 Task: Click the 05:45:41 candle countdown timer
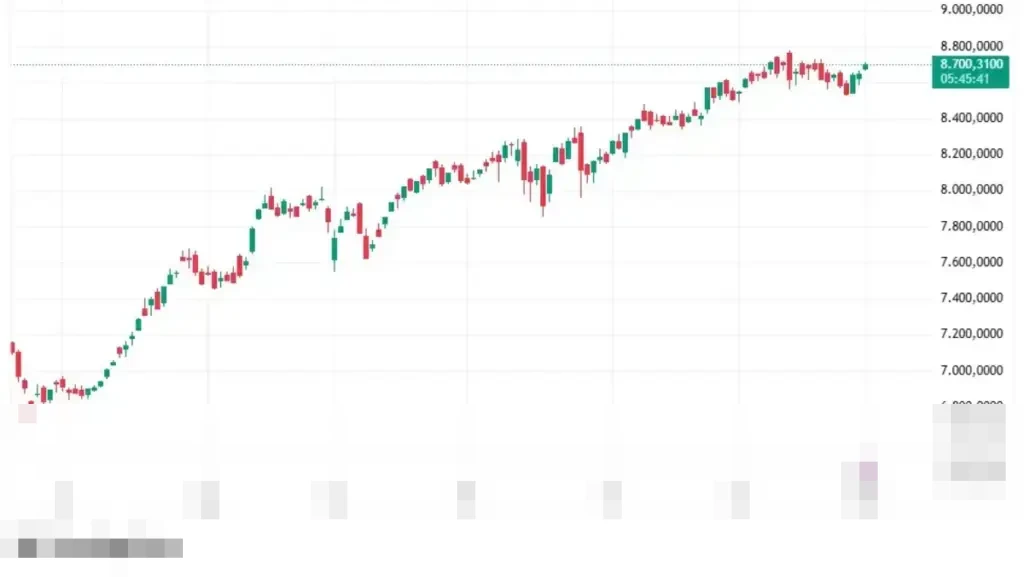(x=966, y=79)
